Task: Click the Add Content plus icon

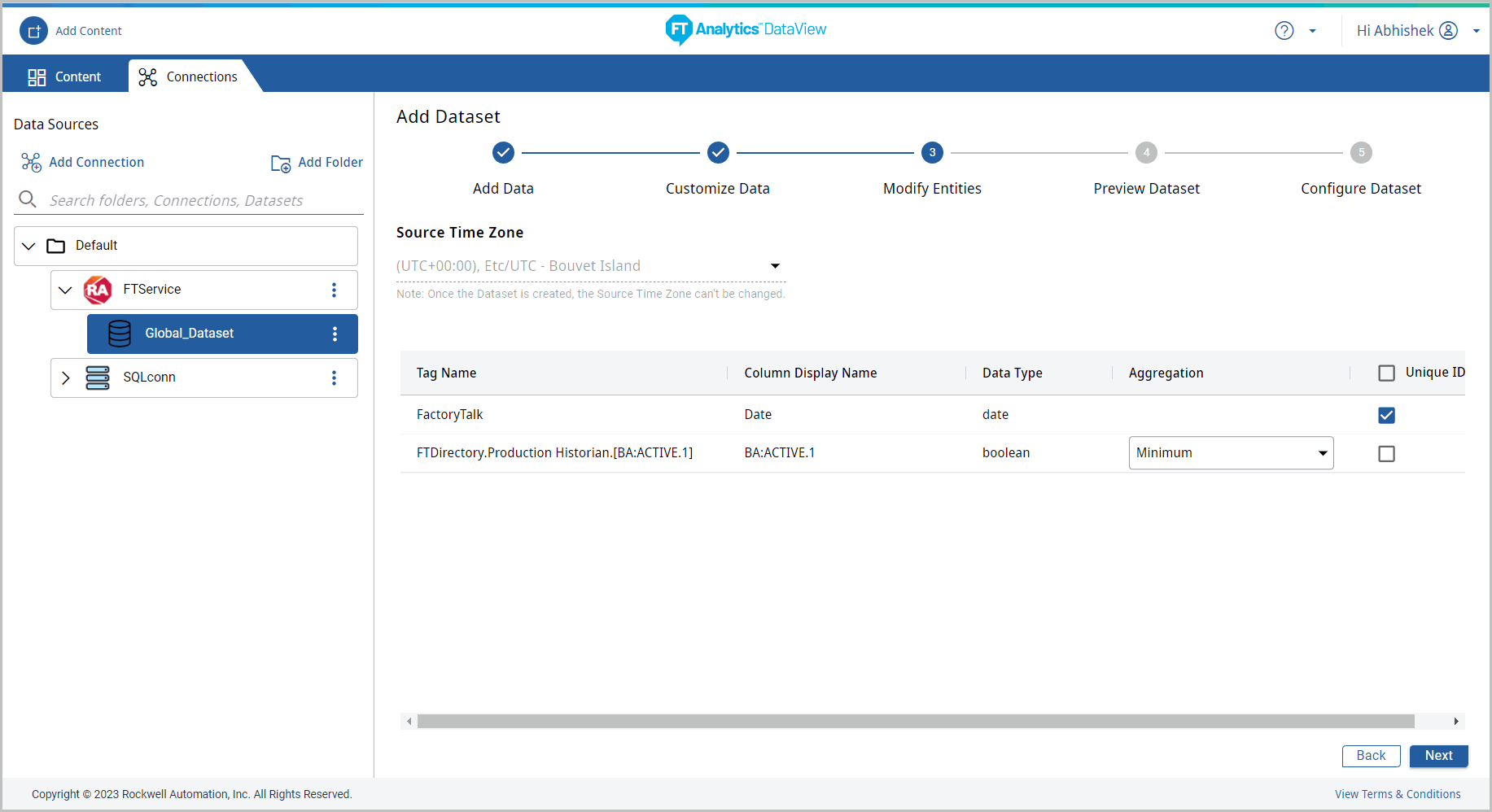Action: [33, 31]
